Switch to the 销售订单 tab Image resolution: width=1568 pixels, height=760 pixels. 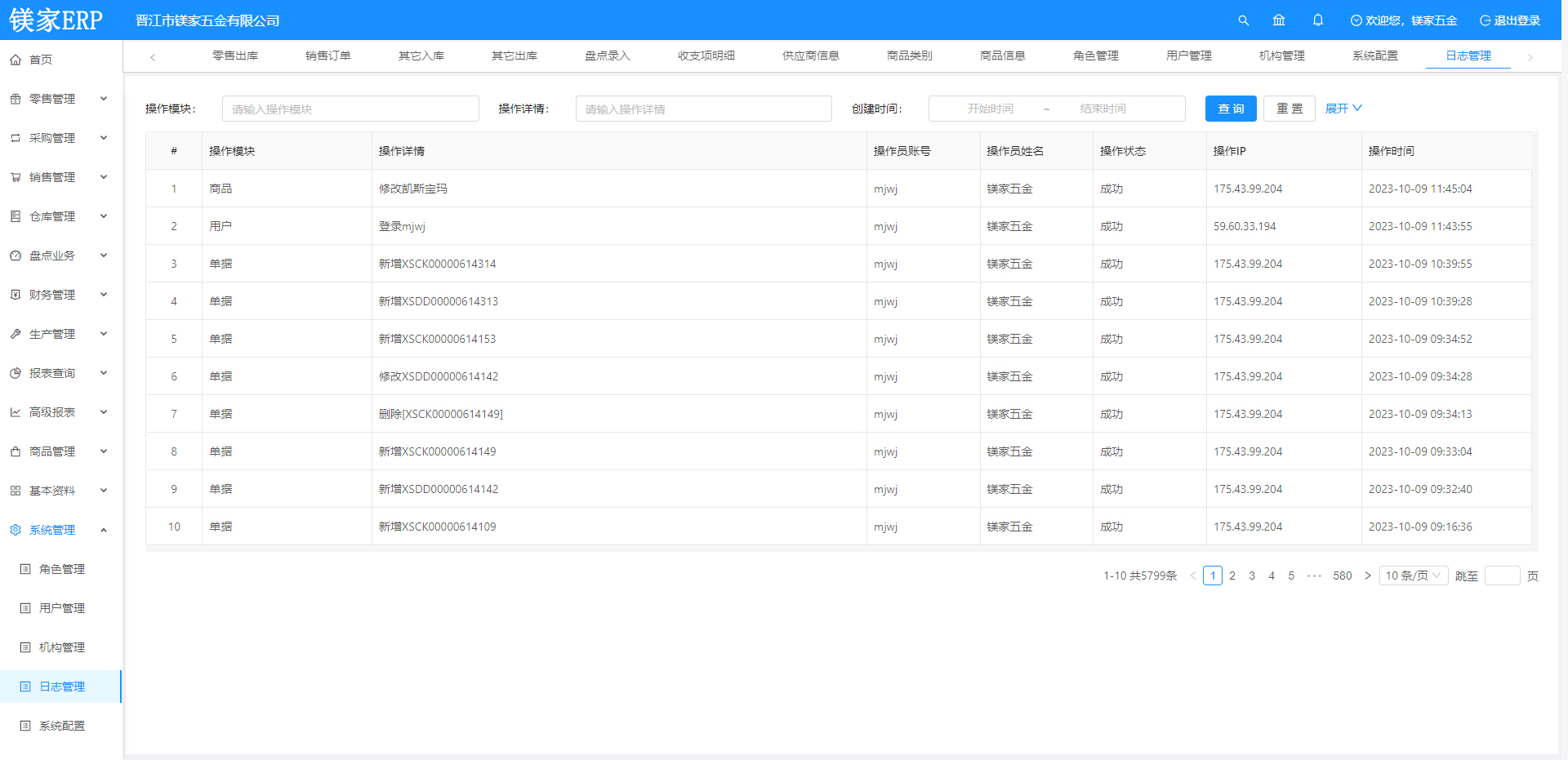pyautogui.click(x=328, y=56)
